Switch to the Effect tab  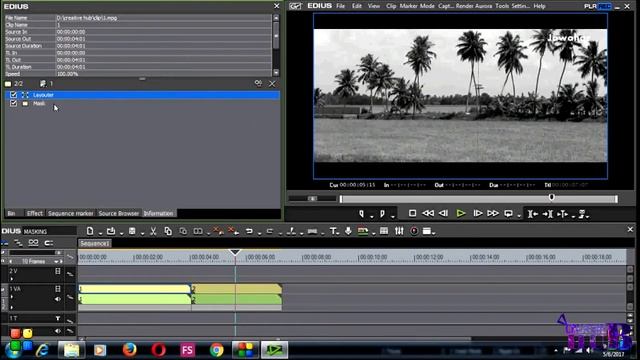click(x=35, y=213)
